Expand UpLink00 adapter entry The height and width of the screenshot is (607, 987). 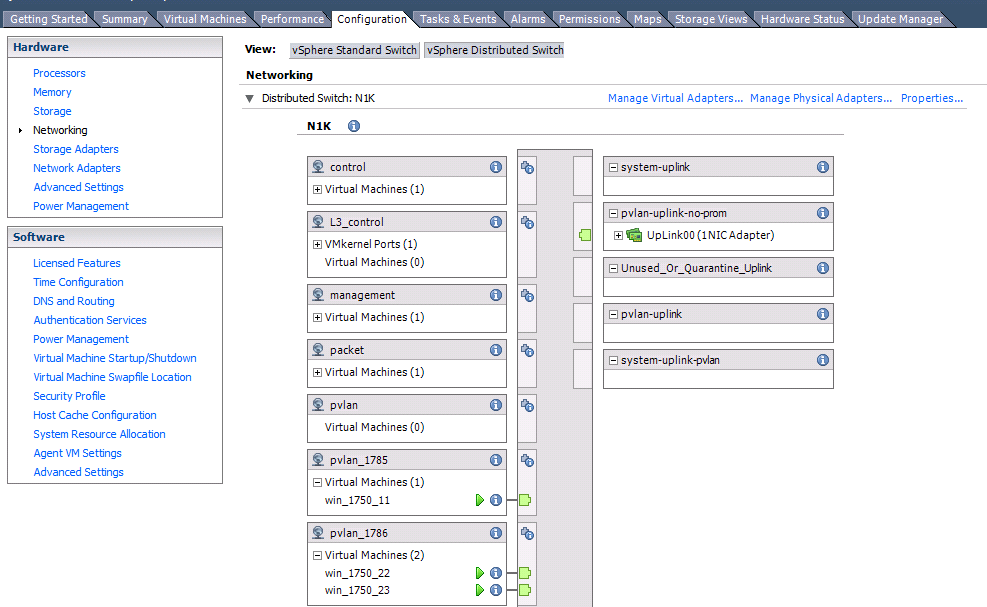coord(618,235)
